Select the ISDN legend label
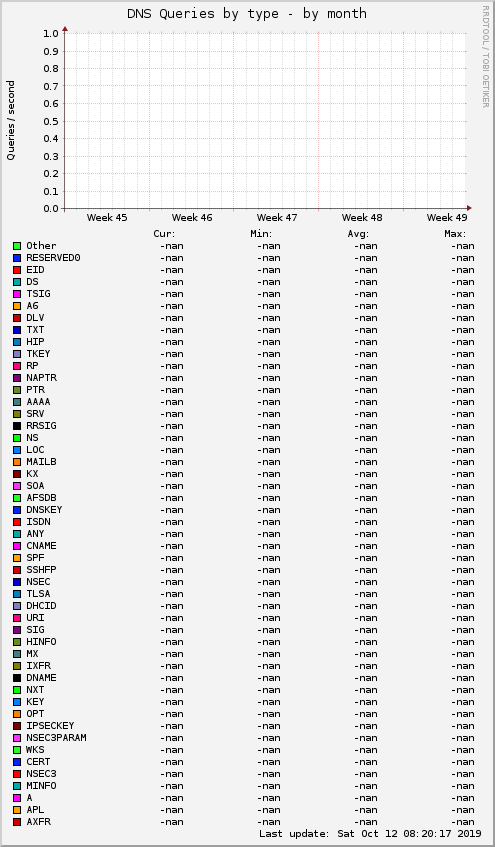The height and width of the screenshot is (847, 495). click(38, 522)
